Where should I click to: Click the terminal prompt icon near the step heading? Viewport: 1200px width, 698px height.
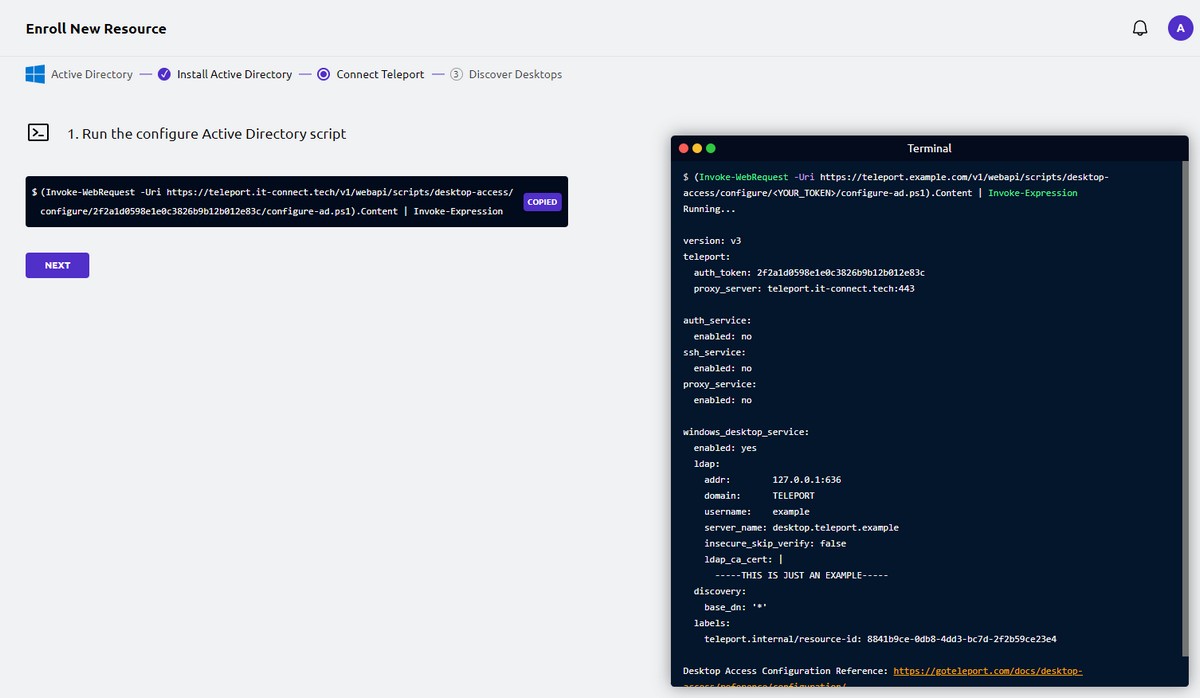(x=38, y=132)
